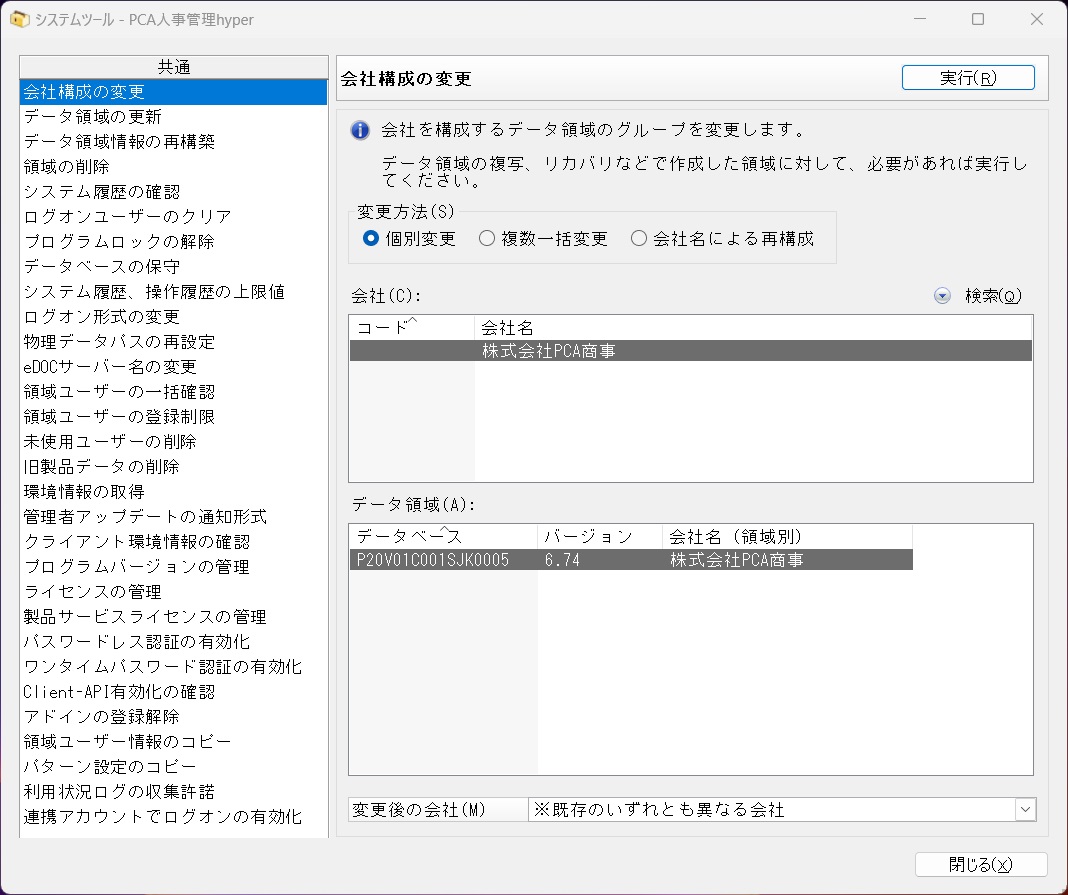Click the 実行(R) button
The height and width of the screenshot is (895, 1068).
(968, 78)
